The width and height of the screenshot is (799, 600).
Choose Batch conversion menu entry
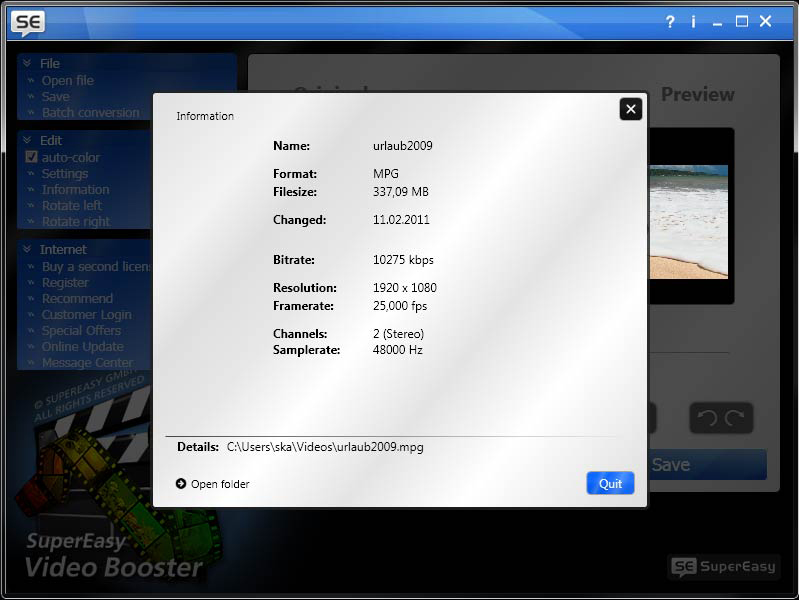[90, 113]
